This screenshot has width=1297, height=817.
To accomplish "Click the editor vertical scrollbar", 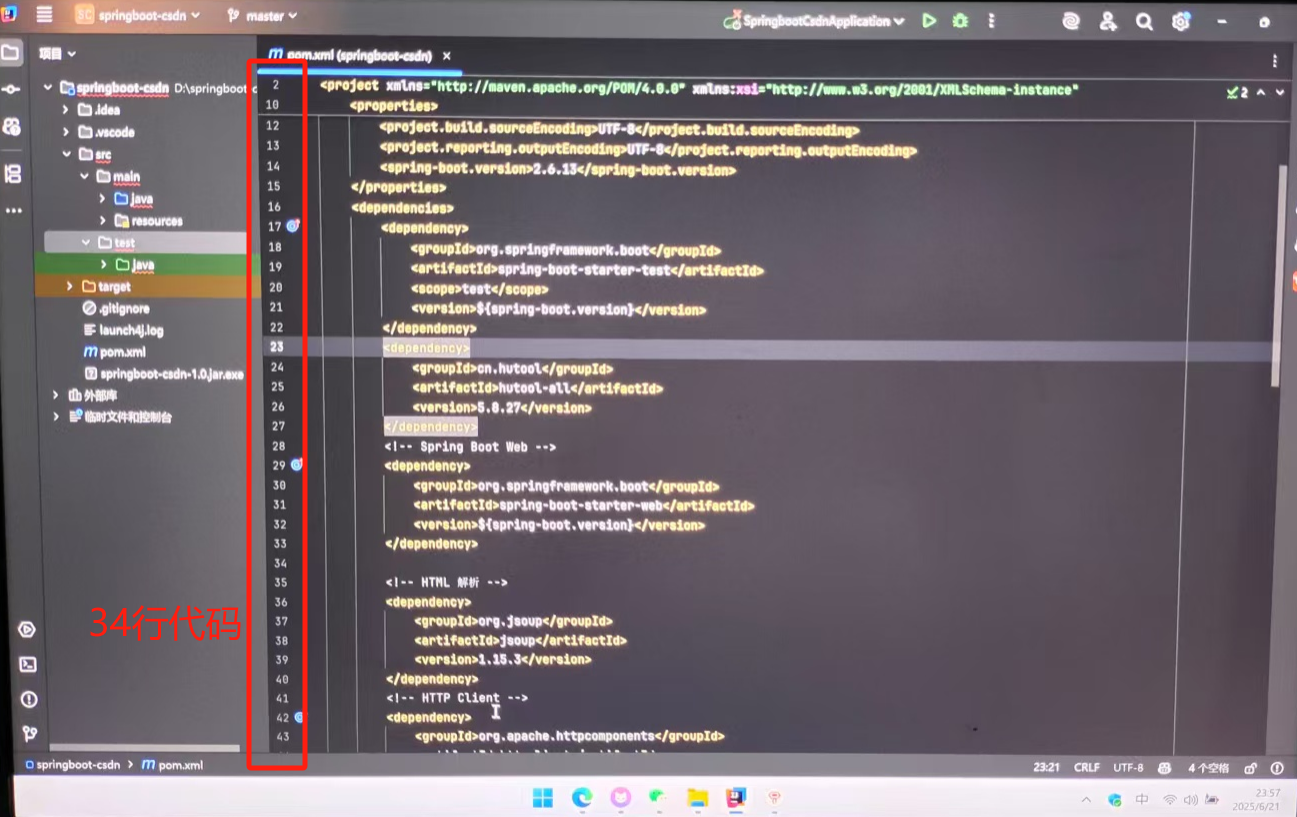I will (x=1279, y=275).
